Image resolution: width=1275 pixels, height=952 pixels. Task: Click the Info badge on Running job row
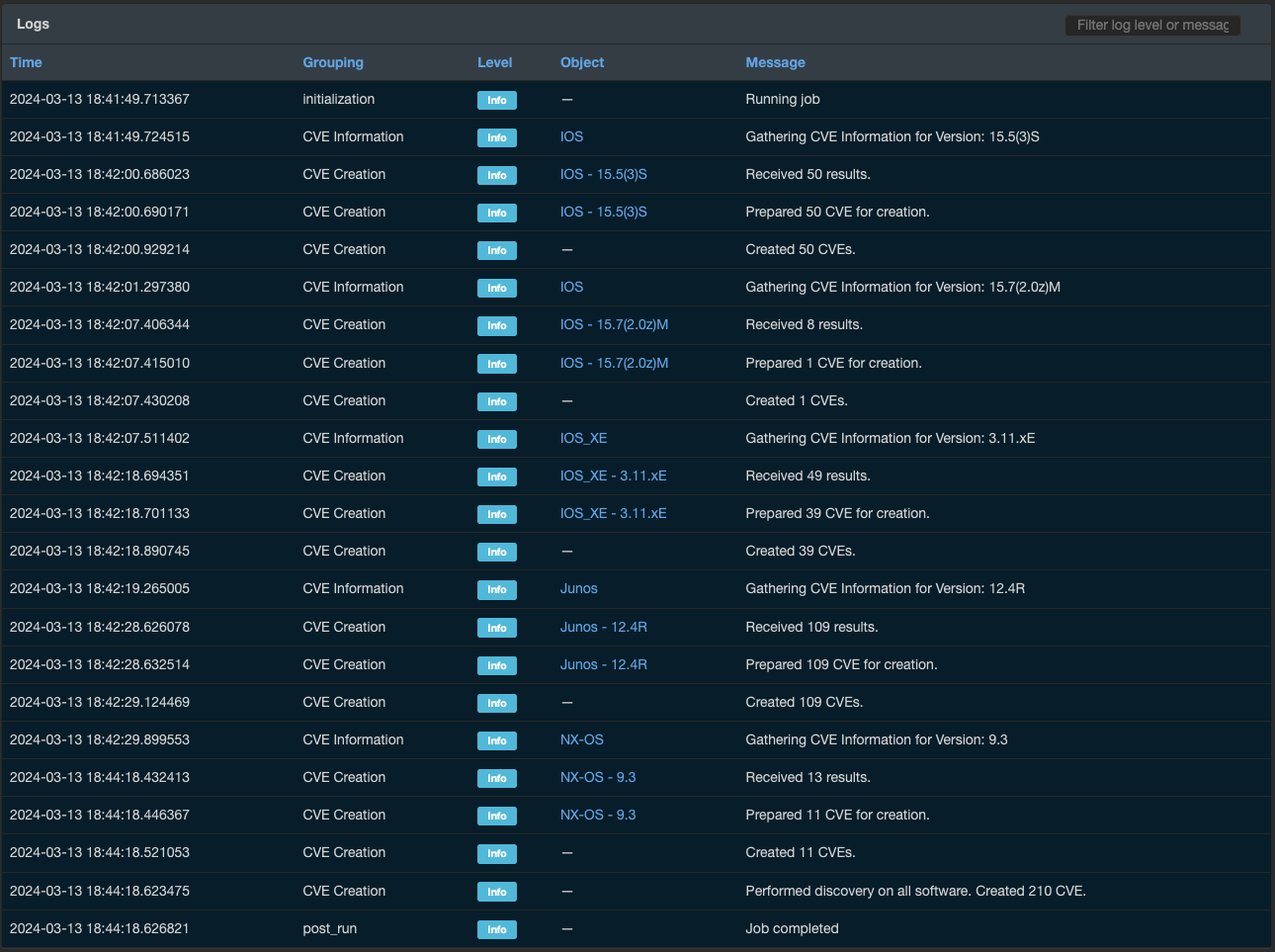pyautogui.click(x=496, y=100)
